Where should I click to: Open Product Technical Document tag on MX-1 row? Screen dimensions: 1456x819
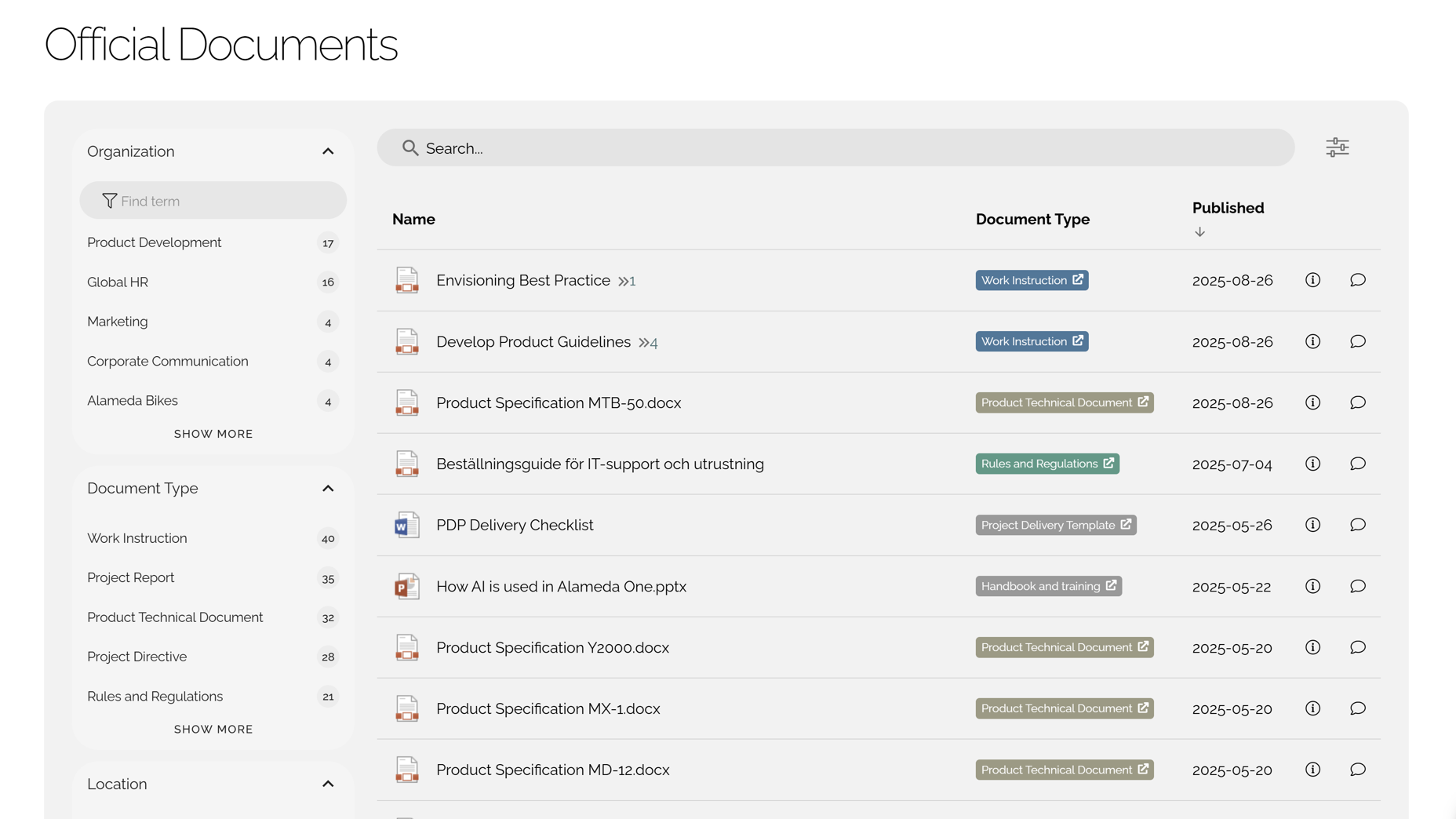(x=1065, y=708)
